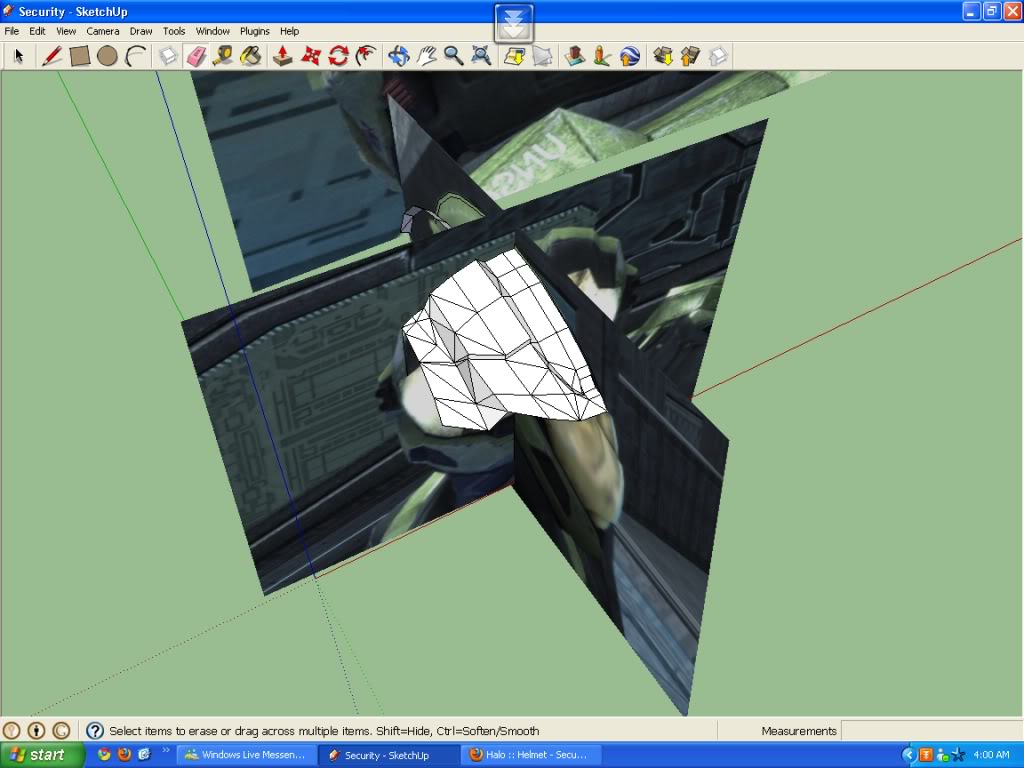Switch to Halo :: Helmet Firefox taskbar button
Image resolution: width=1024 pixels, height=768 pixels.
(530, 755)
